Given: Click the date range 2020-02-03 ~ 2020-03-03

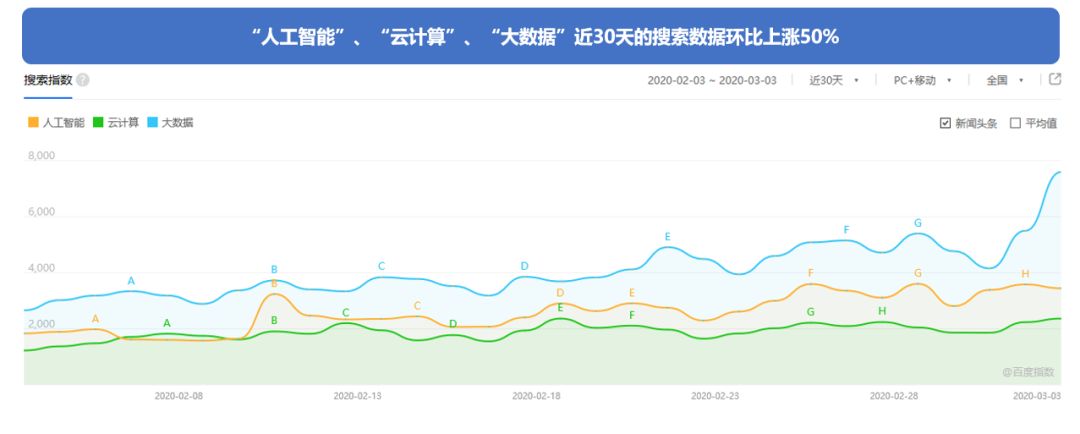Looking at the screenshot, I should [x=712, y=80].
